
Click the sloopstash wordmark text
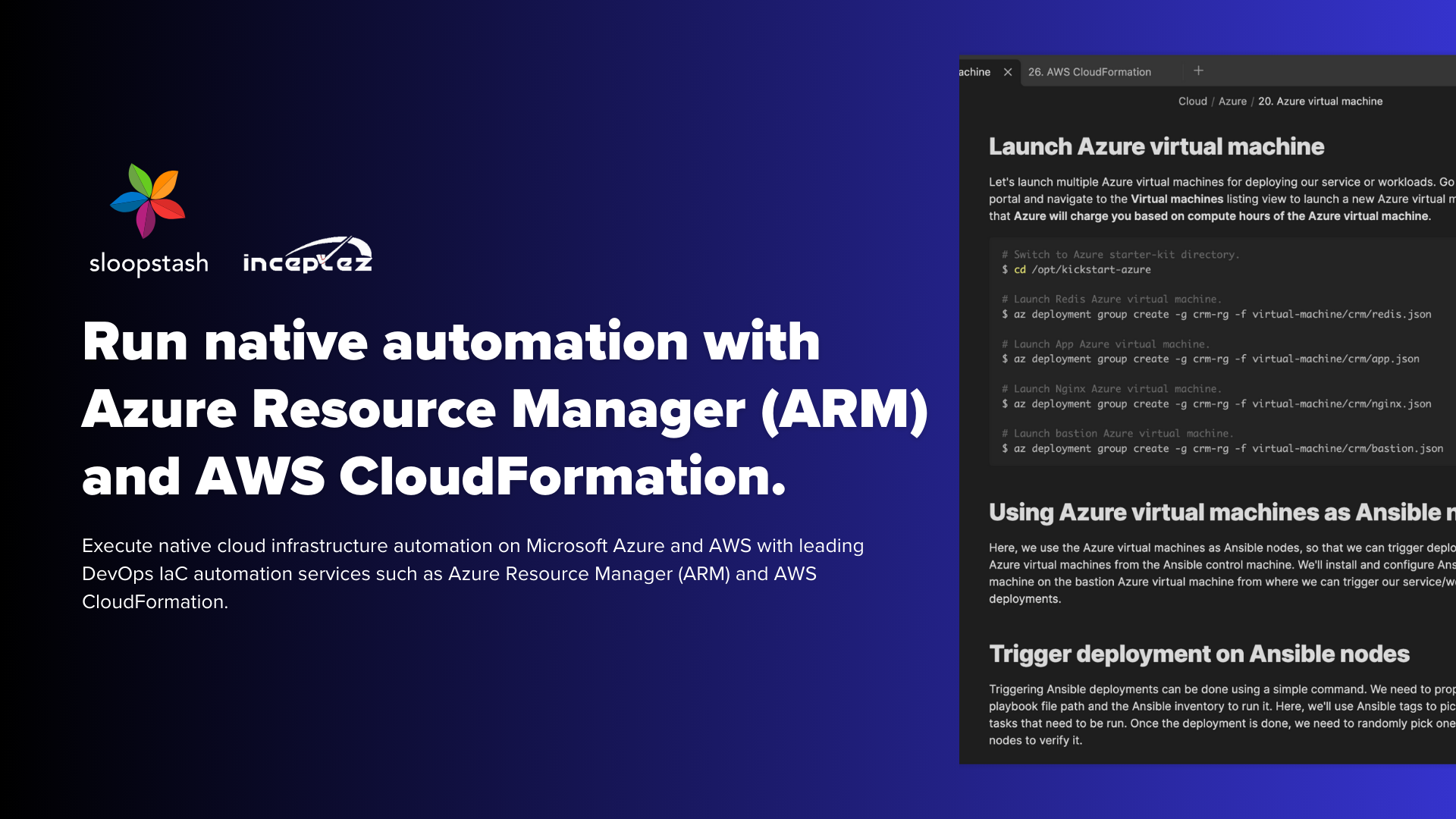click(149, 263)
